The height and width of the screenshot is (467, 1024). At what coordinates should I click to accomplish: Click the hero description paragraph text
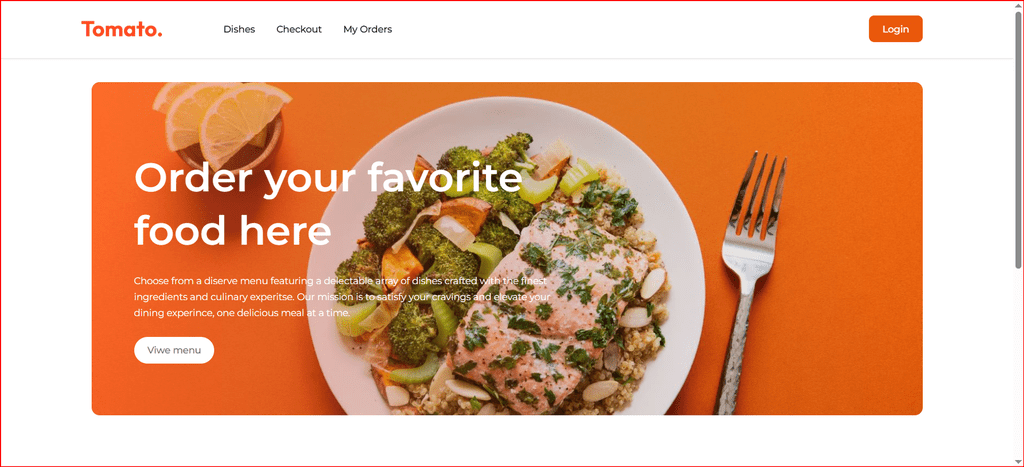click(x=344, y=297)
